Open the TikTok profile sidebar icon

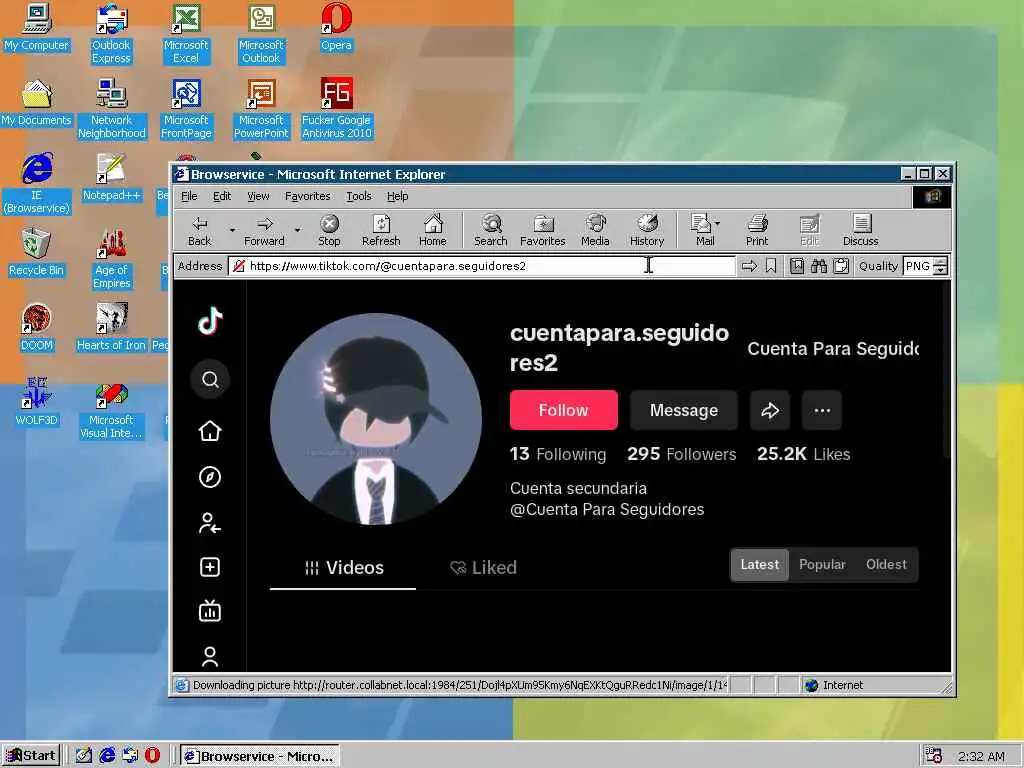210,656
